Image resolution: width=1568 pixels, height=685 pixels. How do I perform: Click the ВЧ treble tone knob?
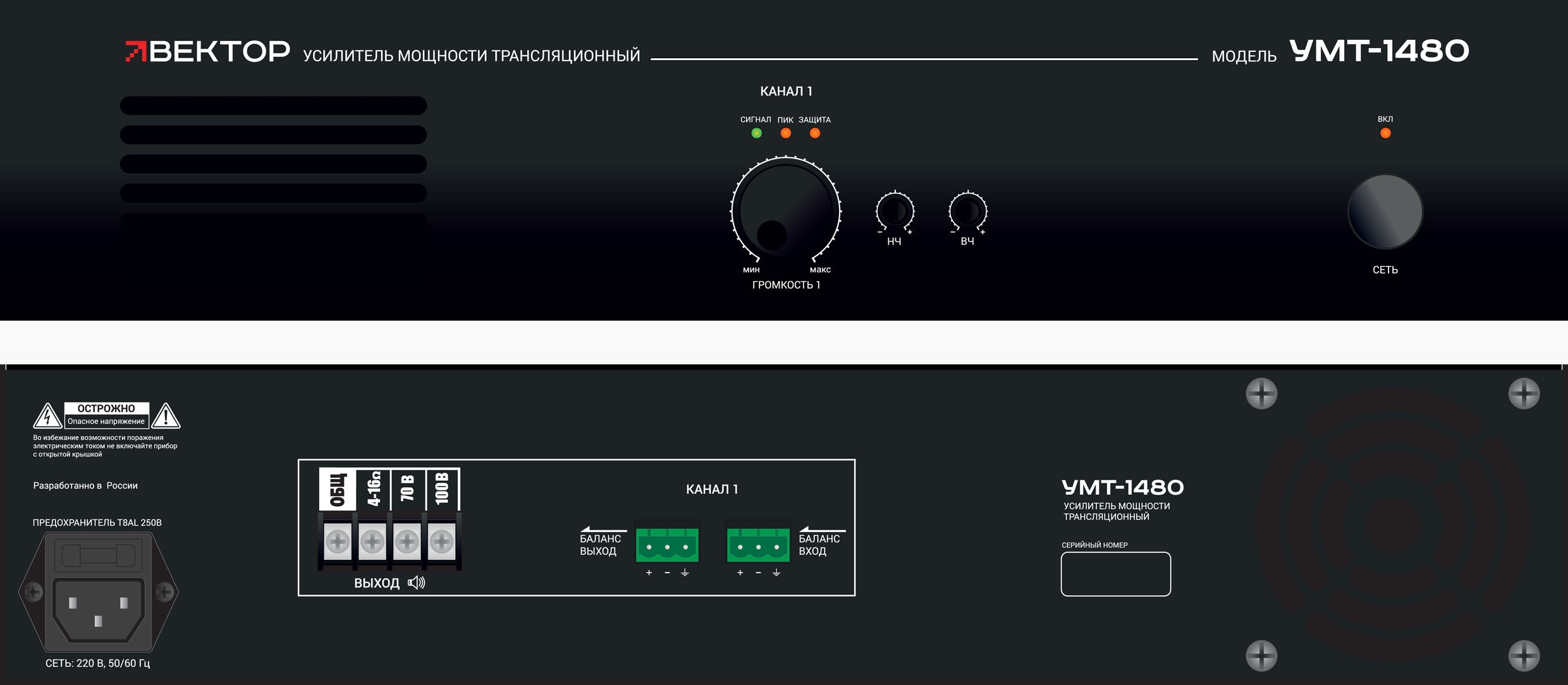(x=968, y=211)
